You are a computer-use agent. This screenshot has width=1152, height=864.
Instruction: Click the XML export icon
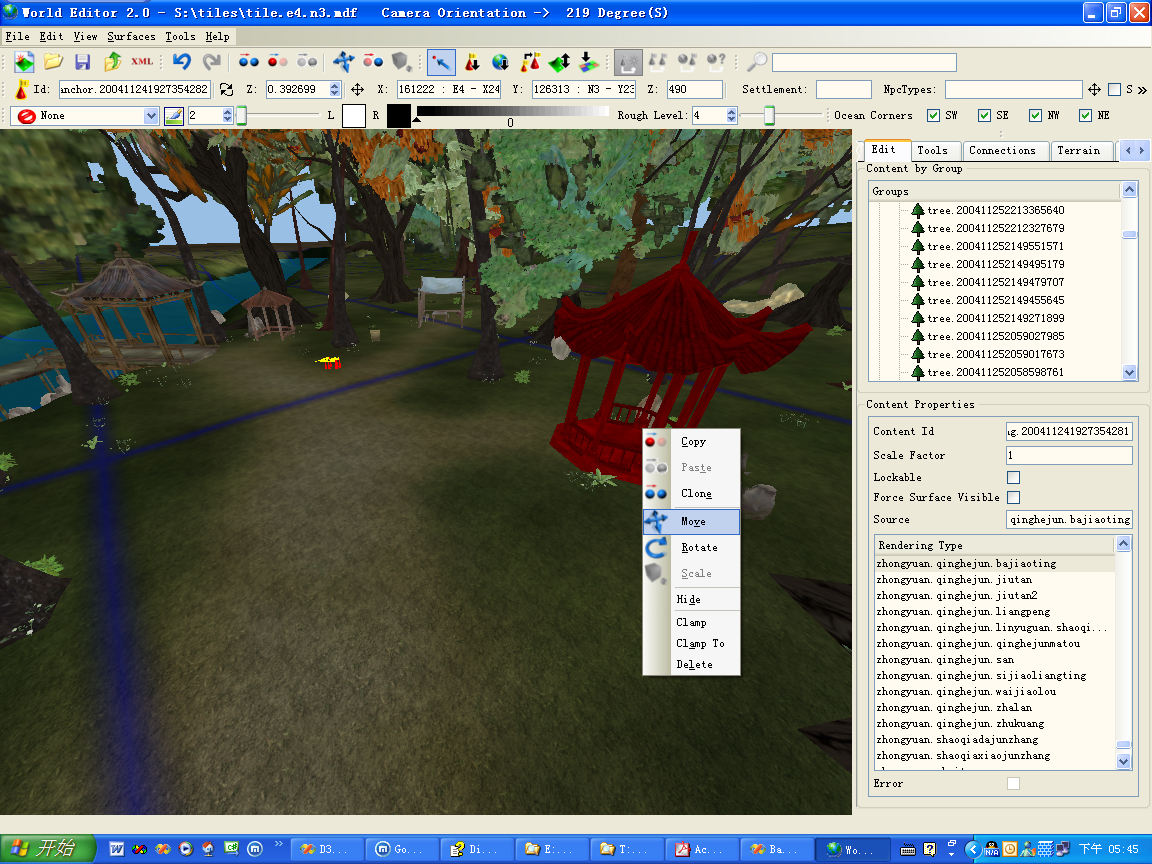(x=142, y=62)
